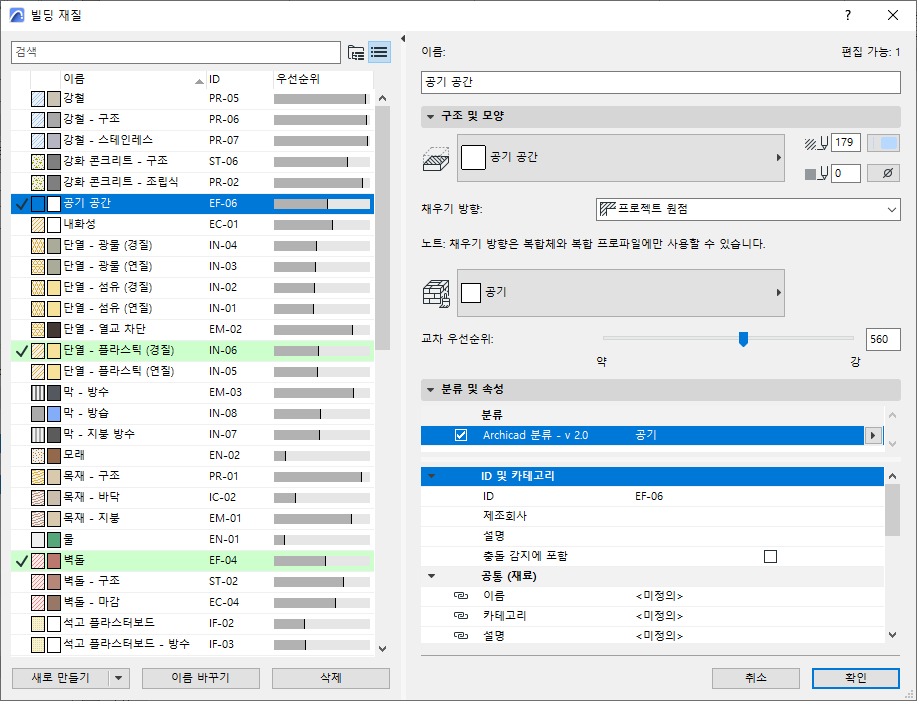Sort list by 이름 column header

pyautogui.click(x=133, y=79)
